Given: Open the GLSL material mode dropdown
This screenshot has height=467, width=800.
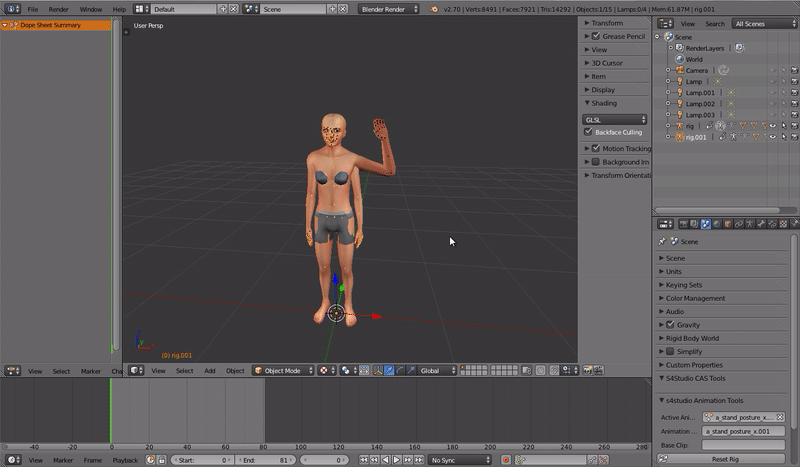Looking at the screenshot, I should tap(614, 119).
